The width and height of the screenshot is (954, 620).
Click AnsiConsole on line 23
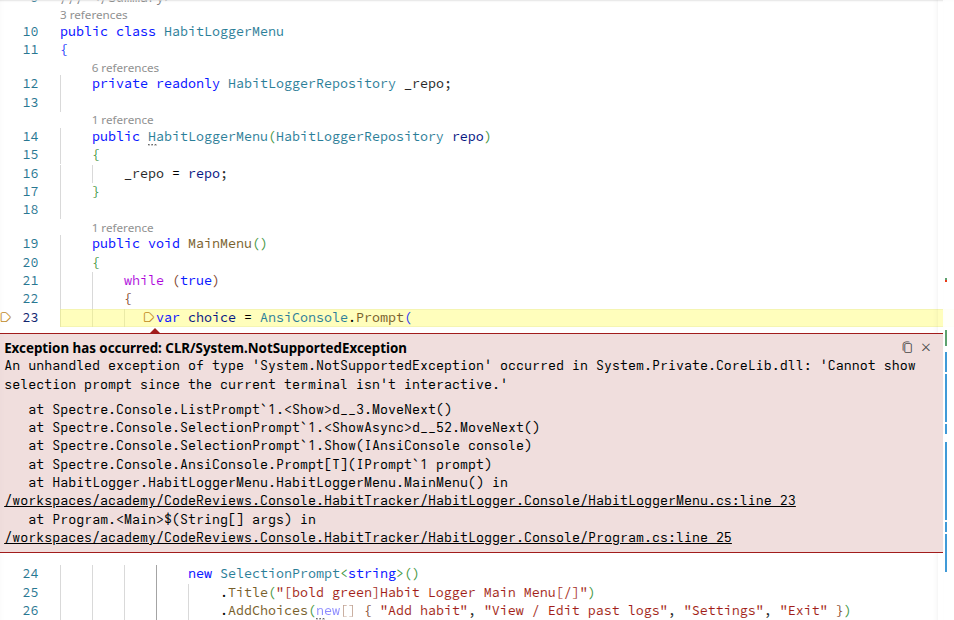pyautogui.click(x=304, y=318)
